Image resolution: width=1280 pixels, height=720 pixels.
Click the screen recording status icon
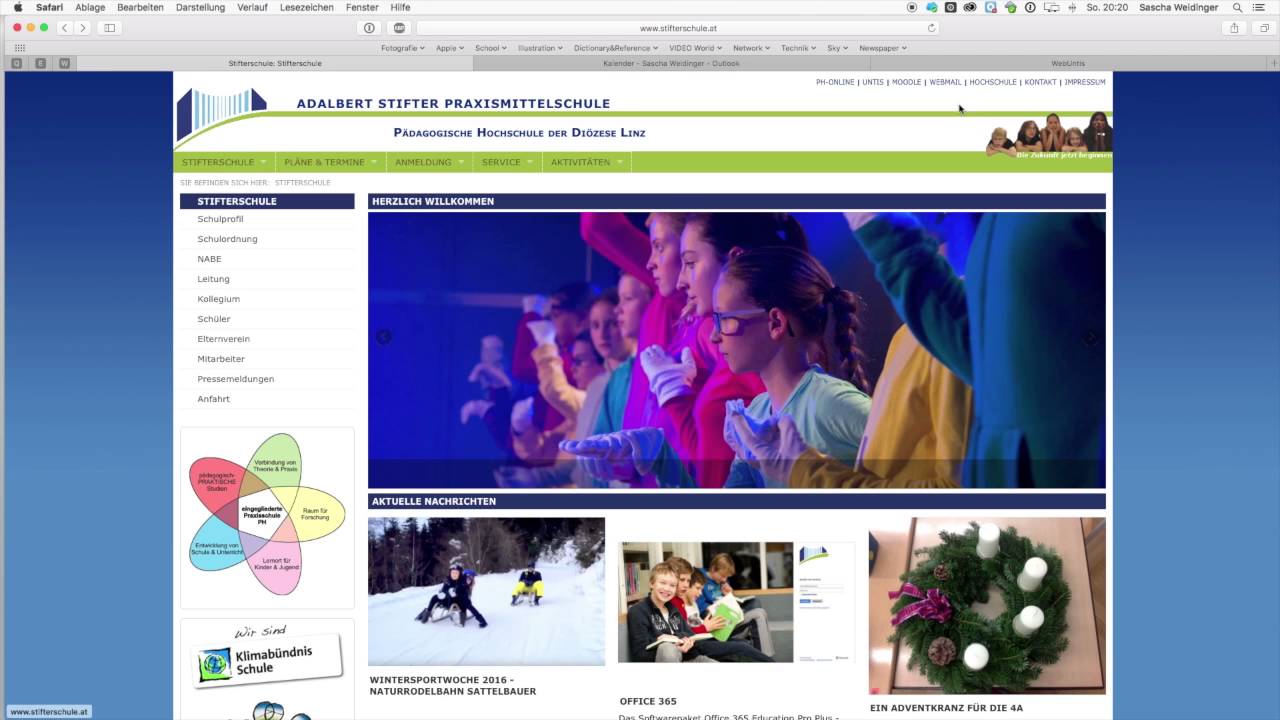(x=912, y=7)
